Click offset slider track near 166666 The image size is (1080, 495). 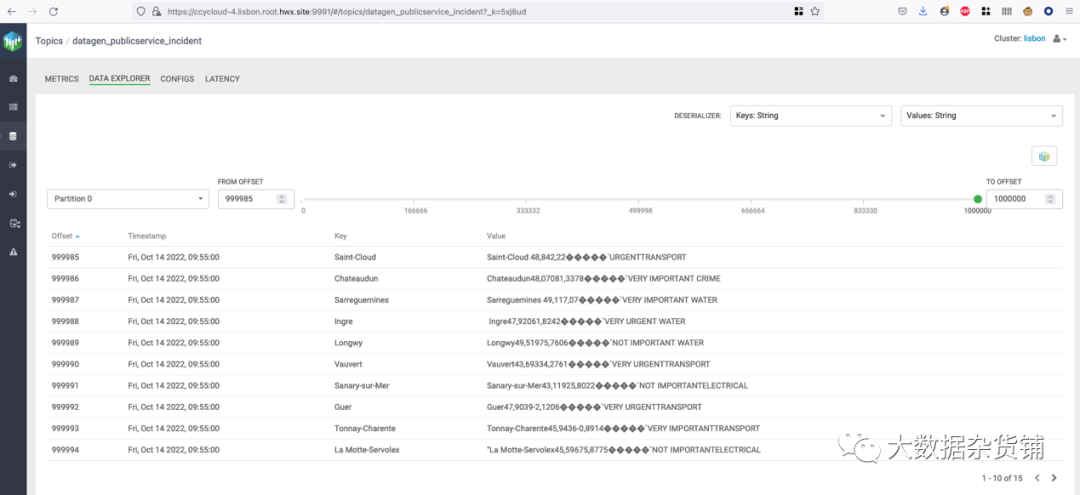coord(416,199)
